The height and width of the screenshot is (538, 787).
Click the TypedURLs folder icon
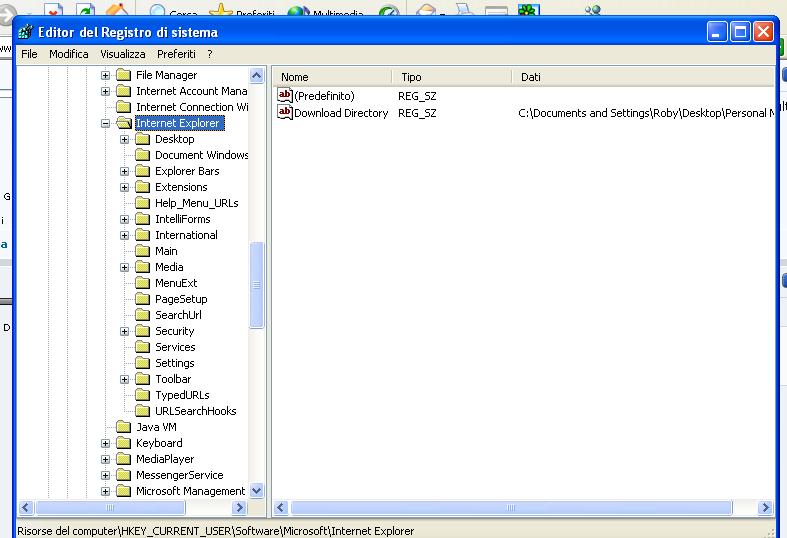143,395
